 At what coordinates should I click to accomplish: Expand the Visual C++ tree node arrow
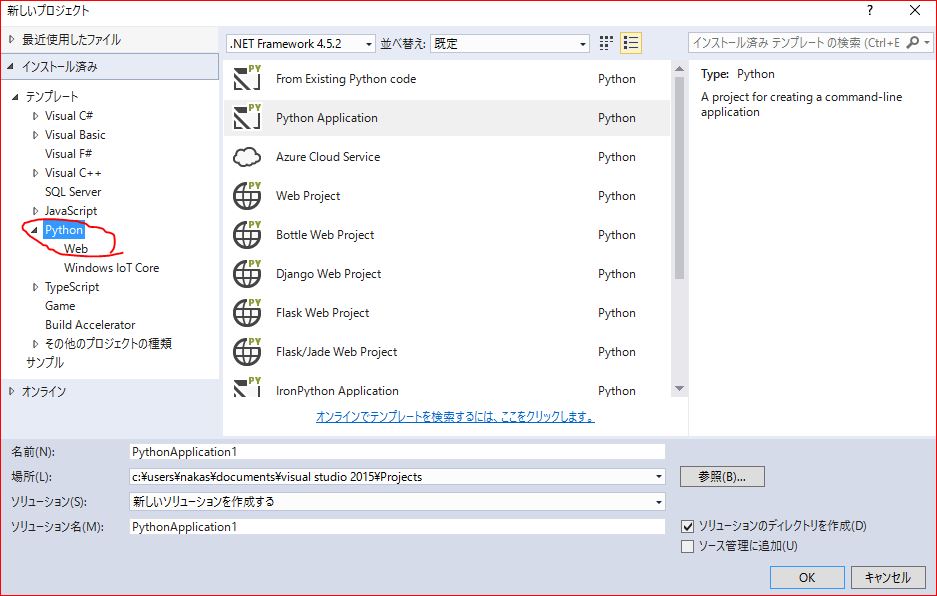point(35,173)
